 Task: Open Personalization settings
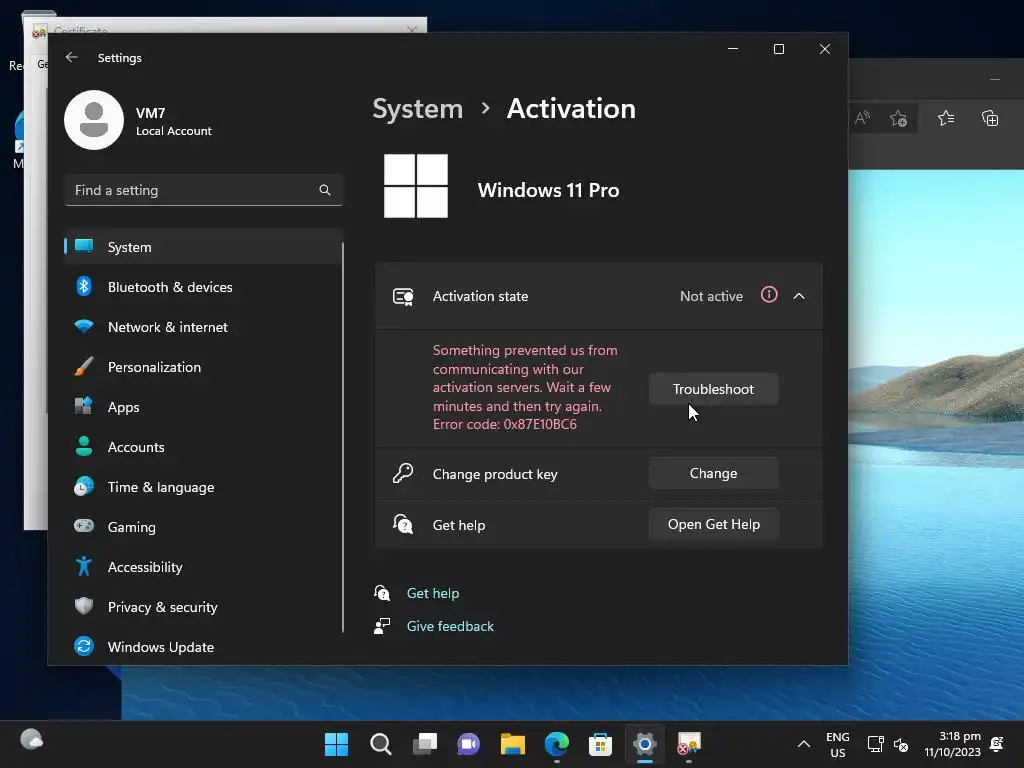pyautogui.click(x=203, y=367)
